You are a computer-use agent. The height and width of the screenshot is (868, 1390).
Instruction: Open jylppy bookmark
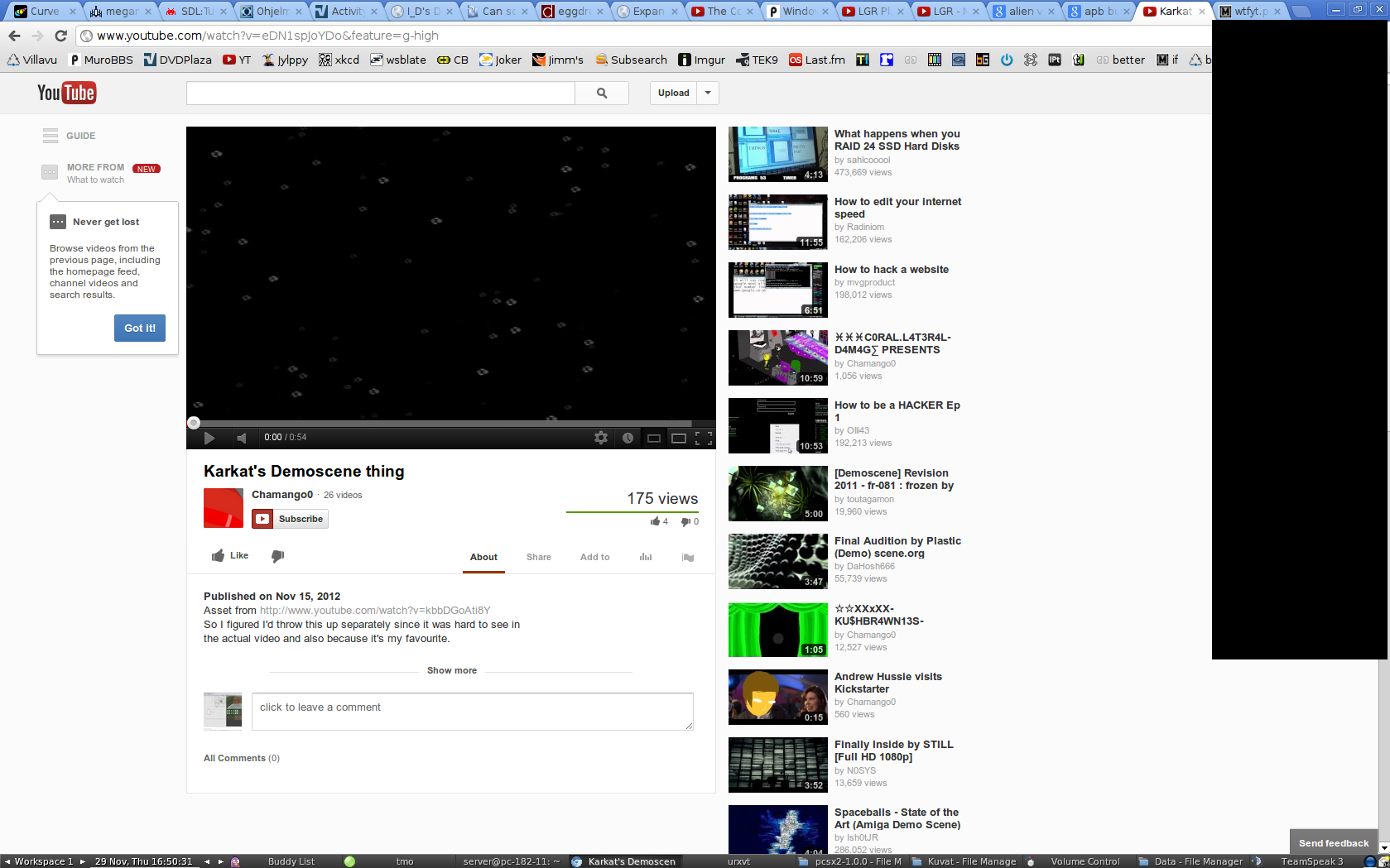[286, 60]
